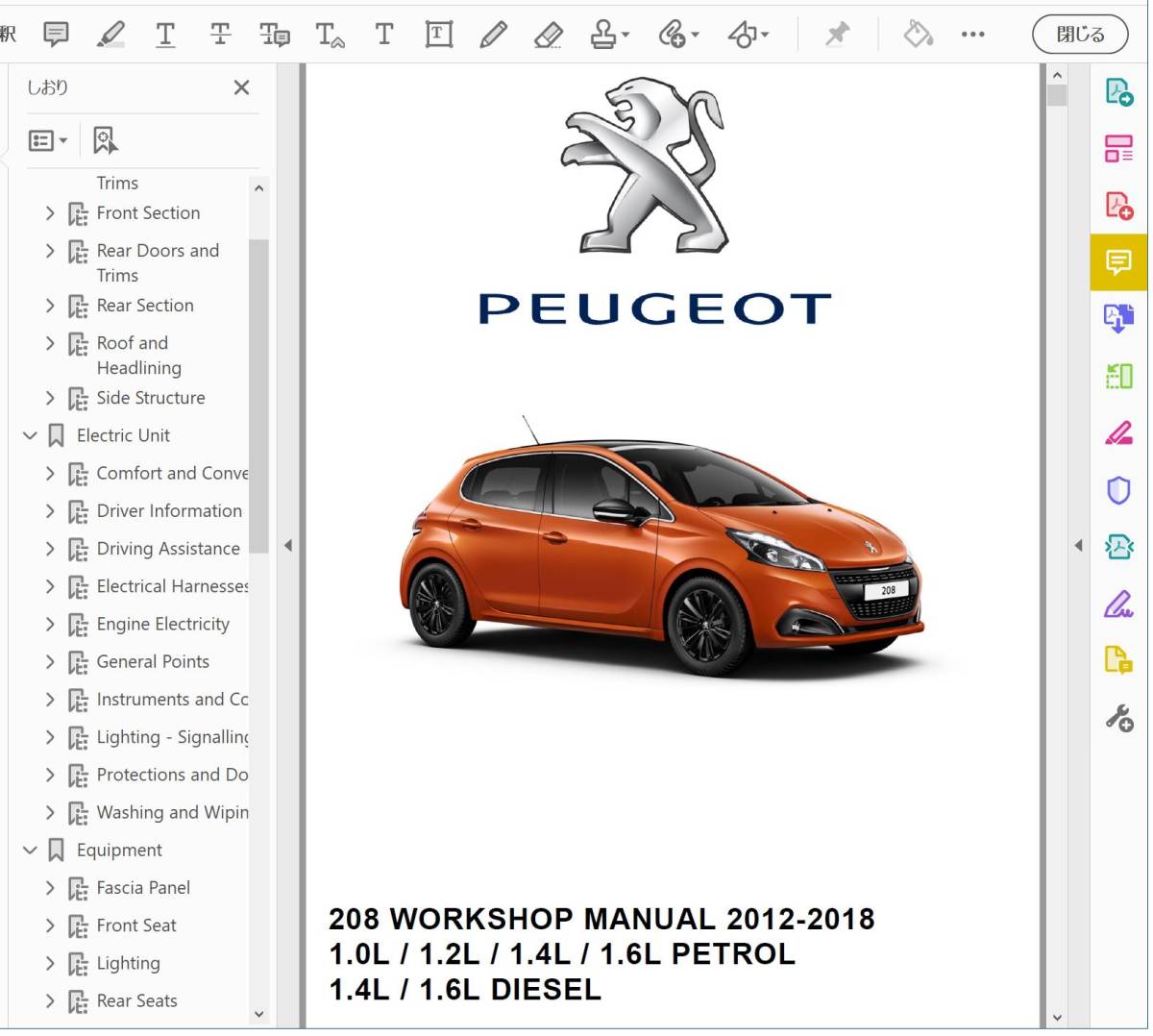Open the yellow Send for Comments tool
The width and height of the screenshot is (1153, 1036).
click(x=1118, y=661)
